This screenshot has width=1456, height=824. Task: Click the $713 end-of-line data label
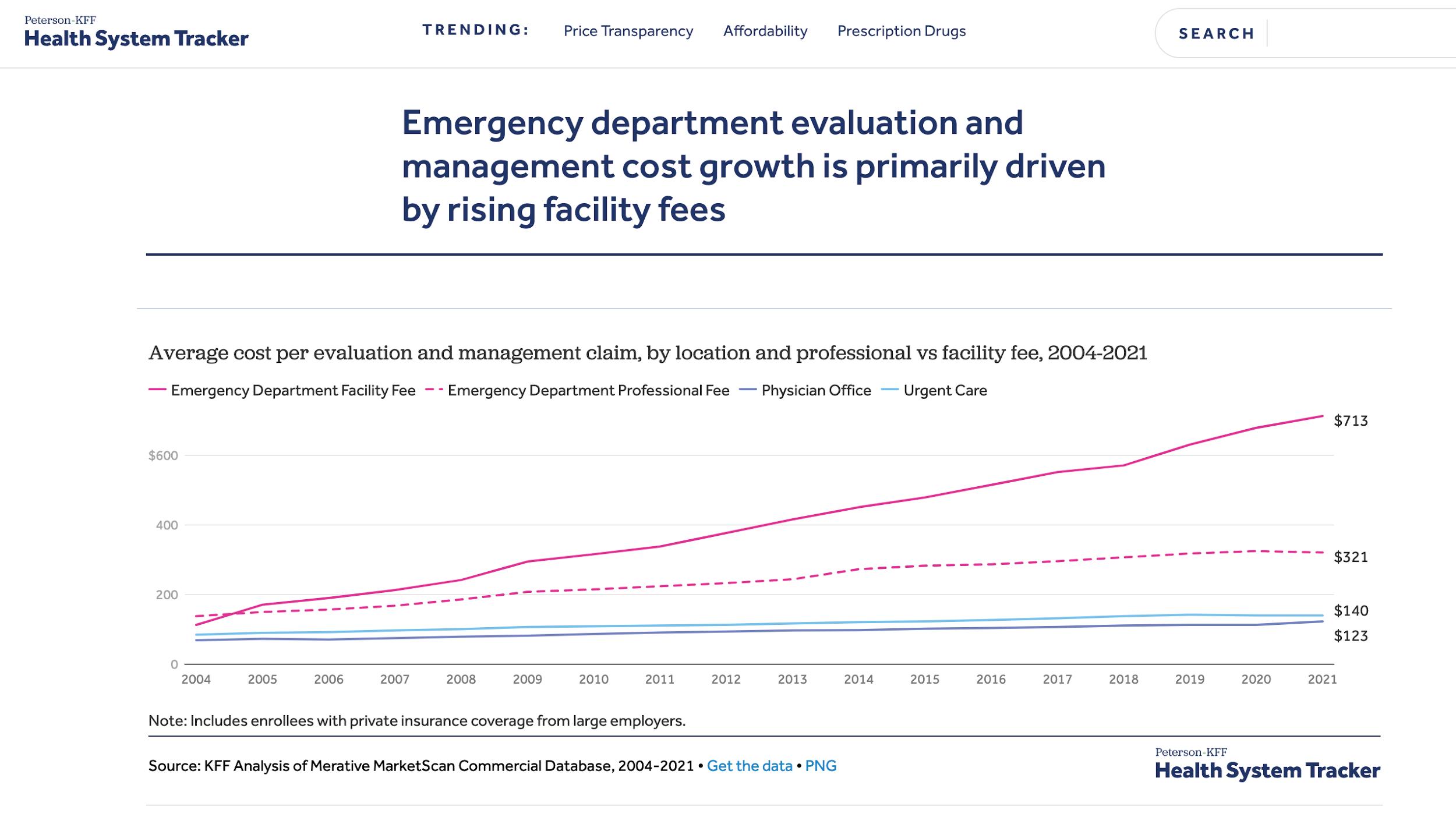[x=1351, y=420]
